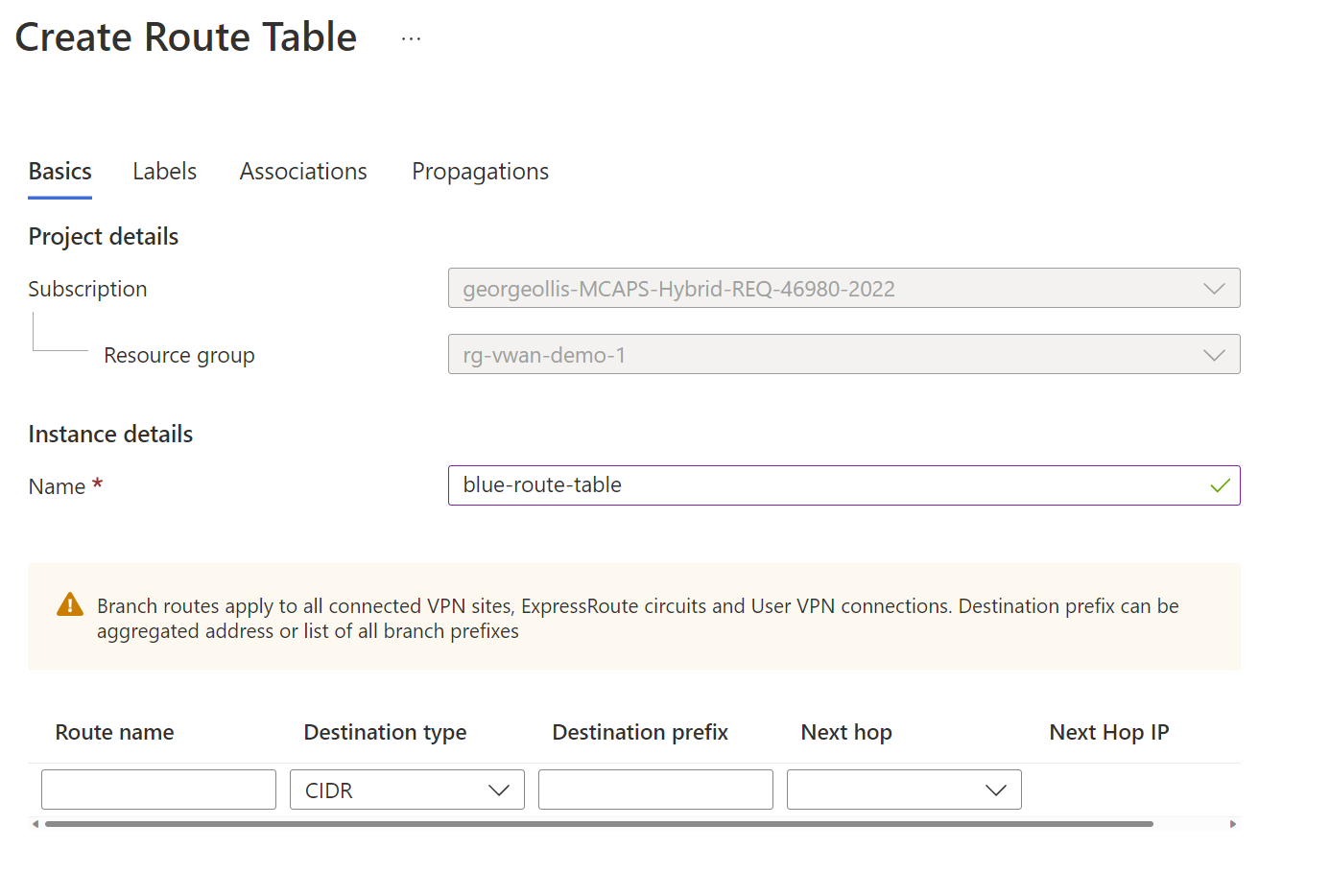Image resolution: width=1330 pixels, height=896 pixels.
Task: Select the Basics tab
Action: [x=59, y=171]
